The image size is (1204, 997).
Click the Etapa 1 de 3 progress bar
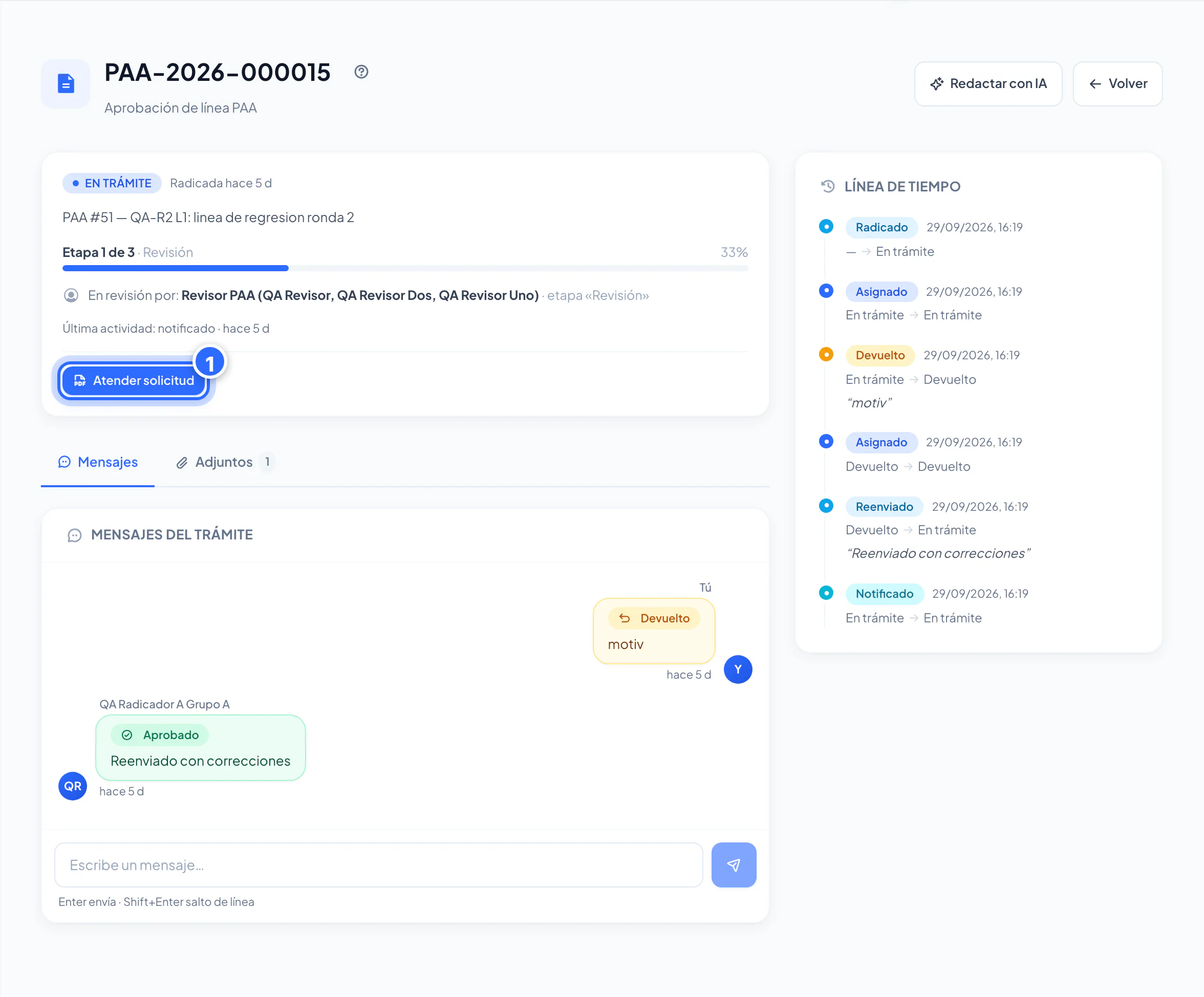click(405, 268)
